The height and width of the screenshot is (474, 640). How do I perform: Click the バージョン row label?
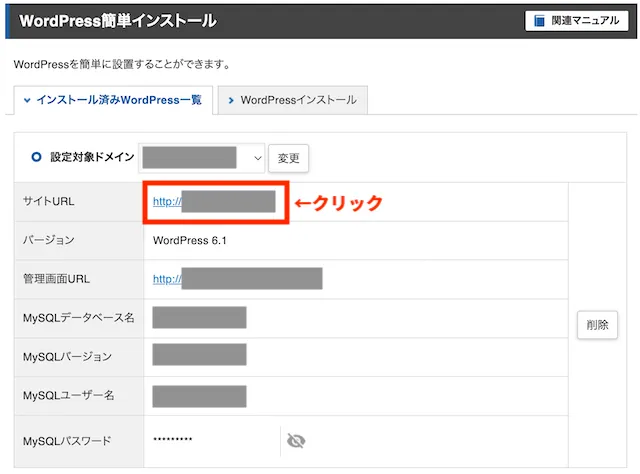pyautogui.click(x=49, y=240)
